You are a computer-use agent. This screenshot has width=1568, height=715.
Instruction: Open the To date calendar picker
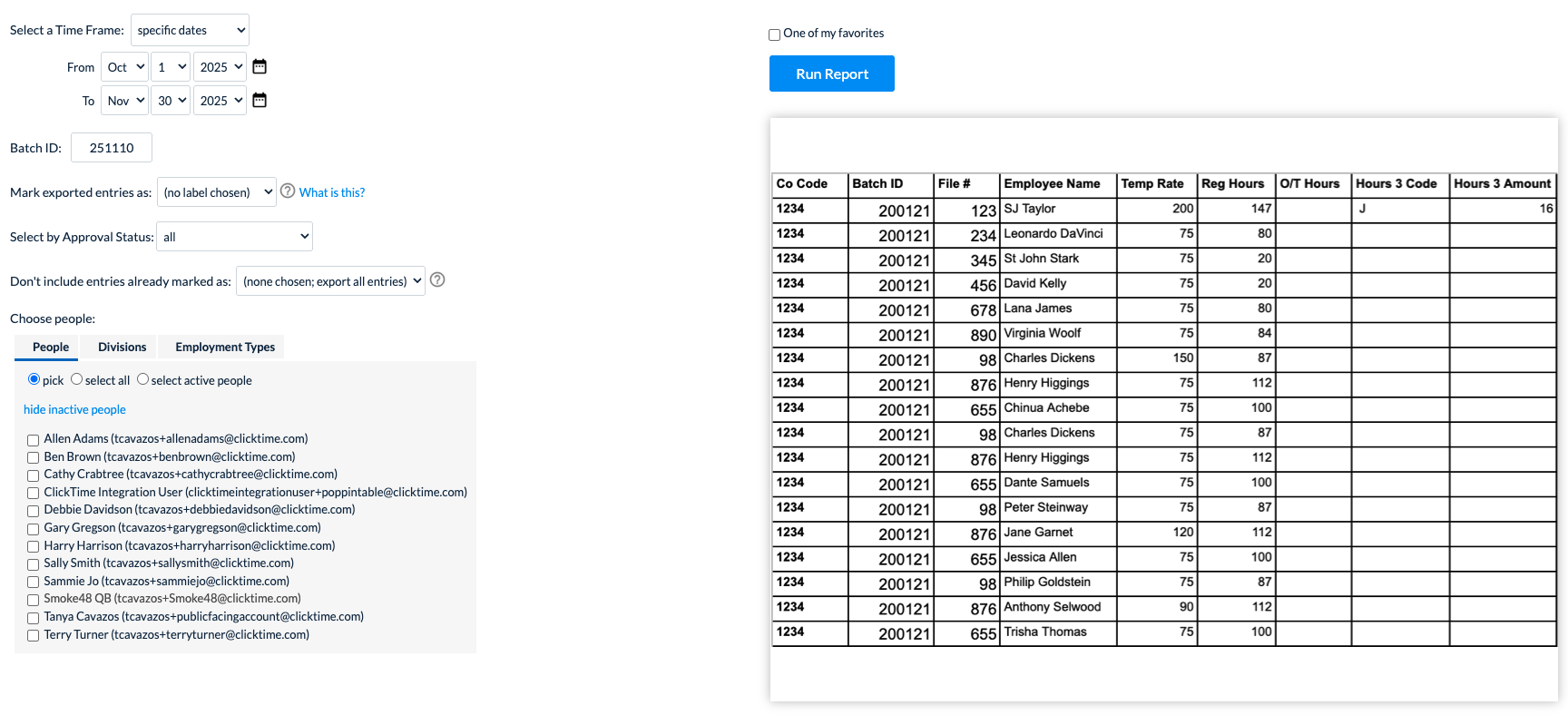260,100
